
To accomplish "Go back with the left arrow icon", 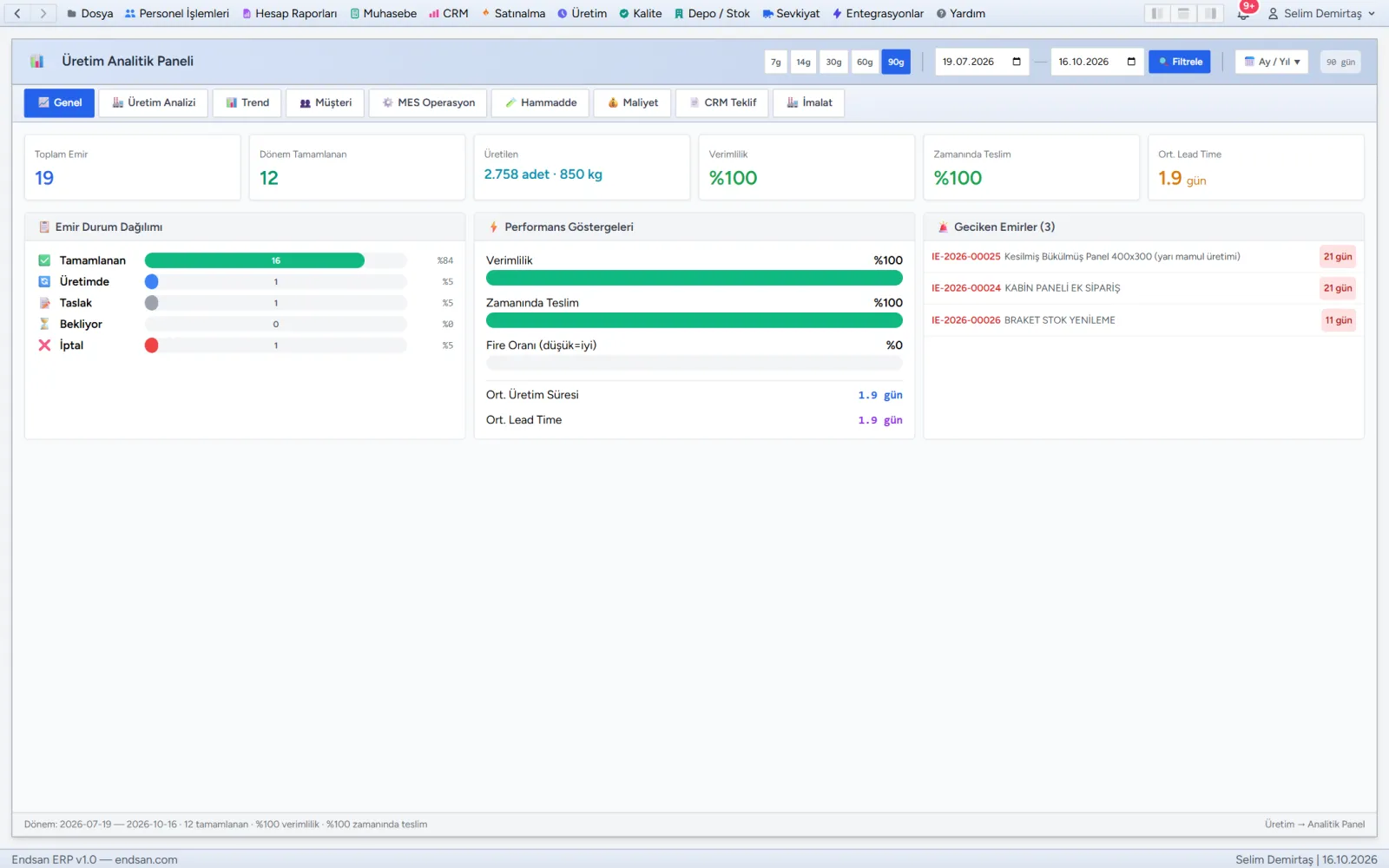I will [x=17, y=13].
